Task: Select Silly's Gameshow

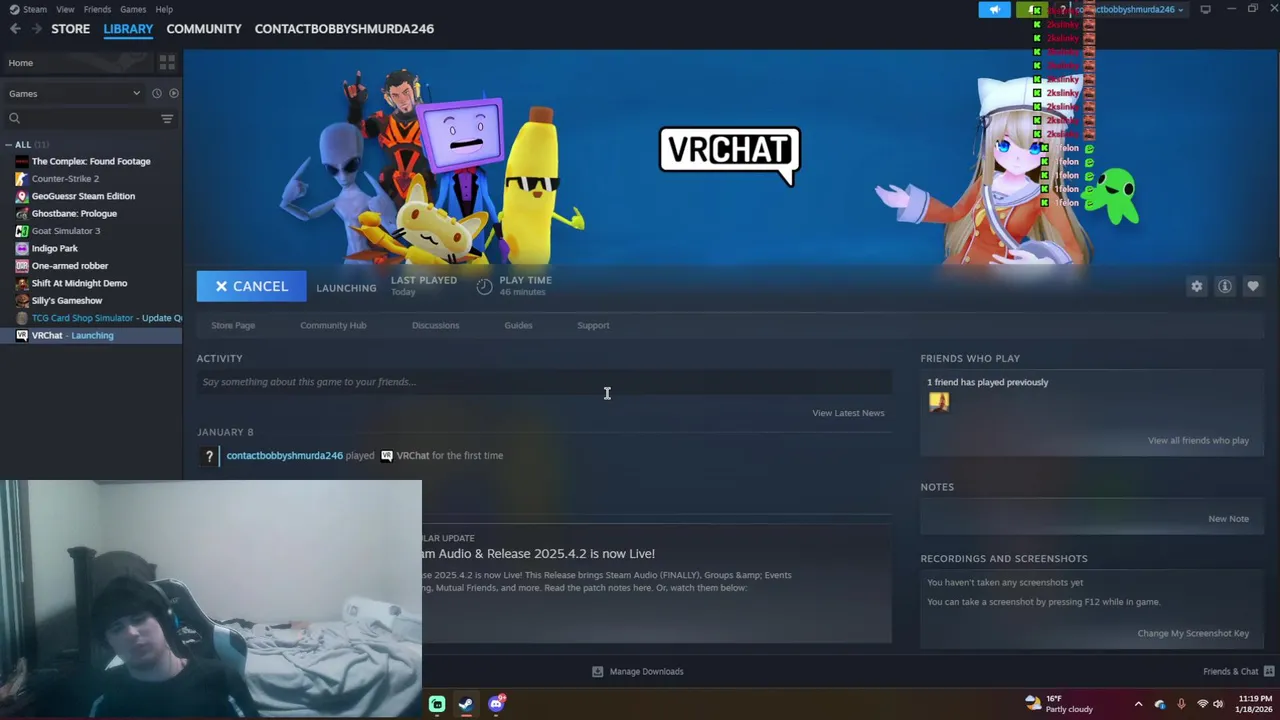Action: (67, 300)
